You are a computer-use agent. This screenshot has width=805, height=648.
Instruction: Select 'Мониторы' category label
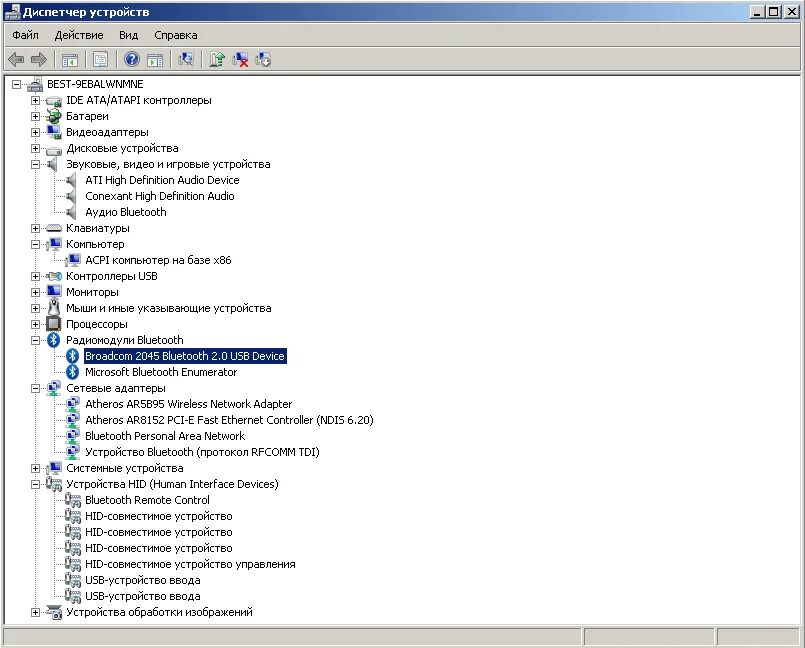point(92,292)
